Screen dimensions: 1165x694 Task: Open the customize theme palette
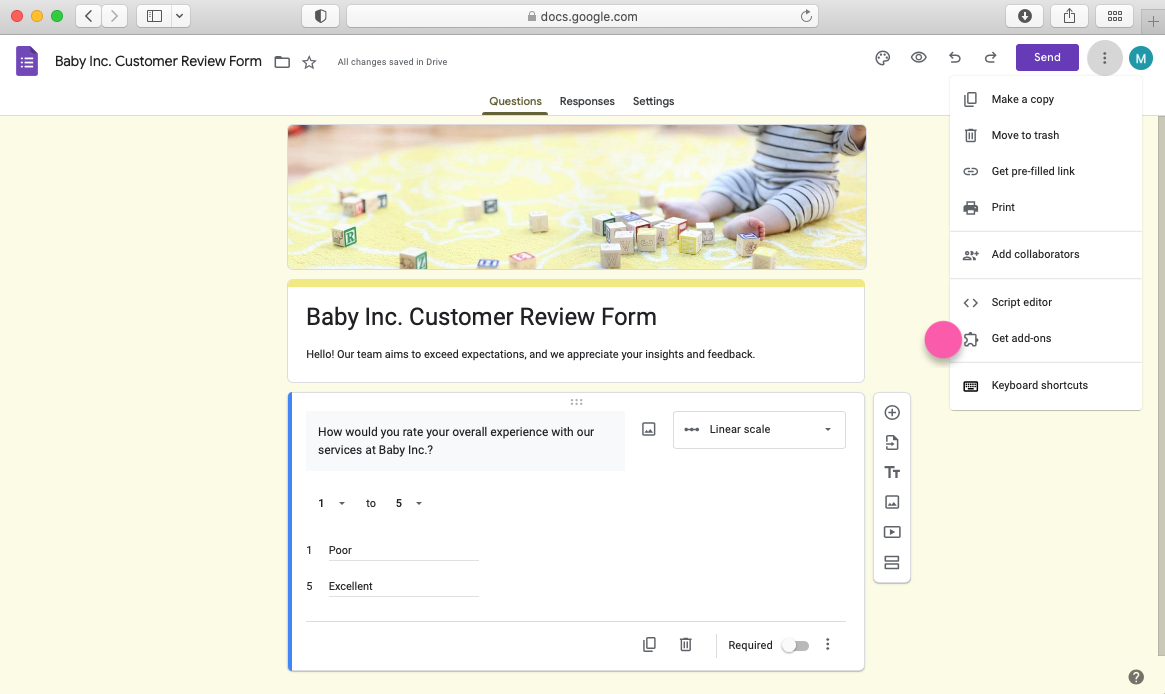click(x=882, y=58)
